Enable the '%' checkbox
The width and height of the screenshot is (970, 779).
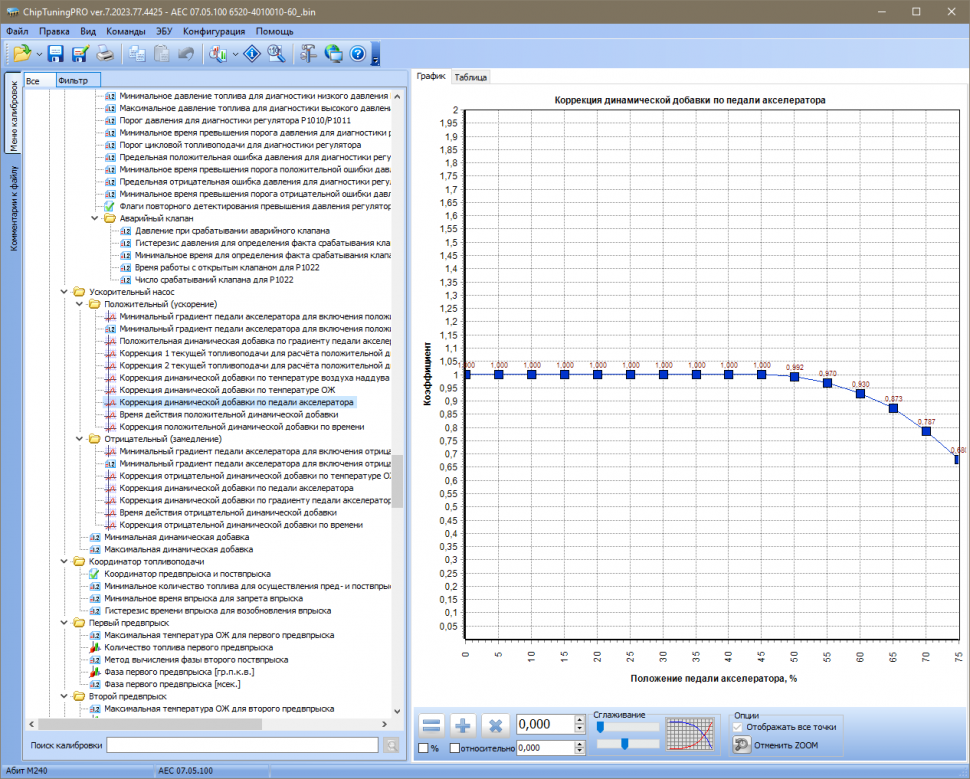click(x=423, y=748)
